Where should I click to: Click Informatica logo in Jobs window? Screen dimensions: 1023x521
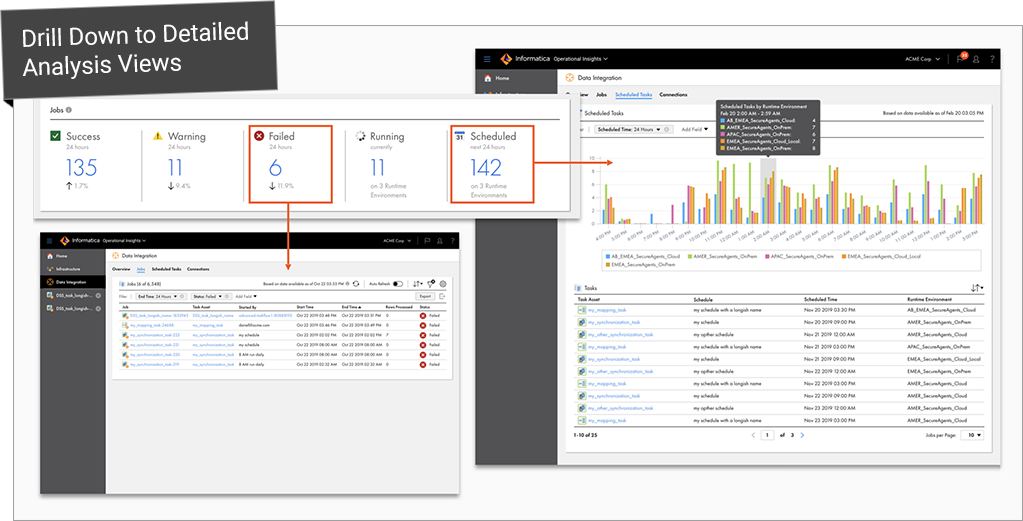click(x=65, y=241)
